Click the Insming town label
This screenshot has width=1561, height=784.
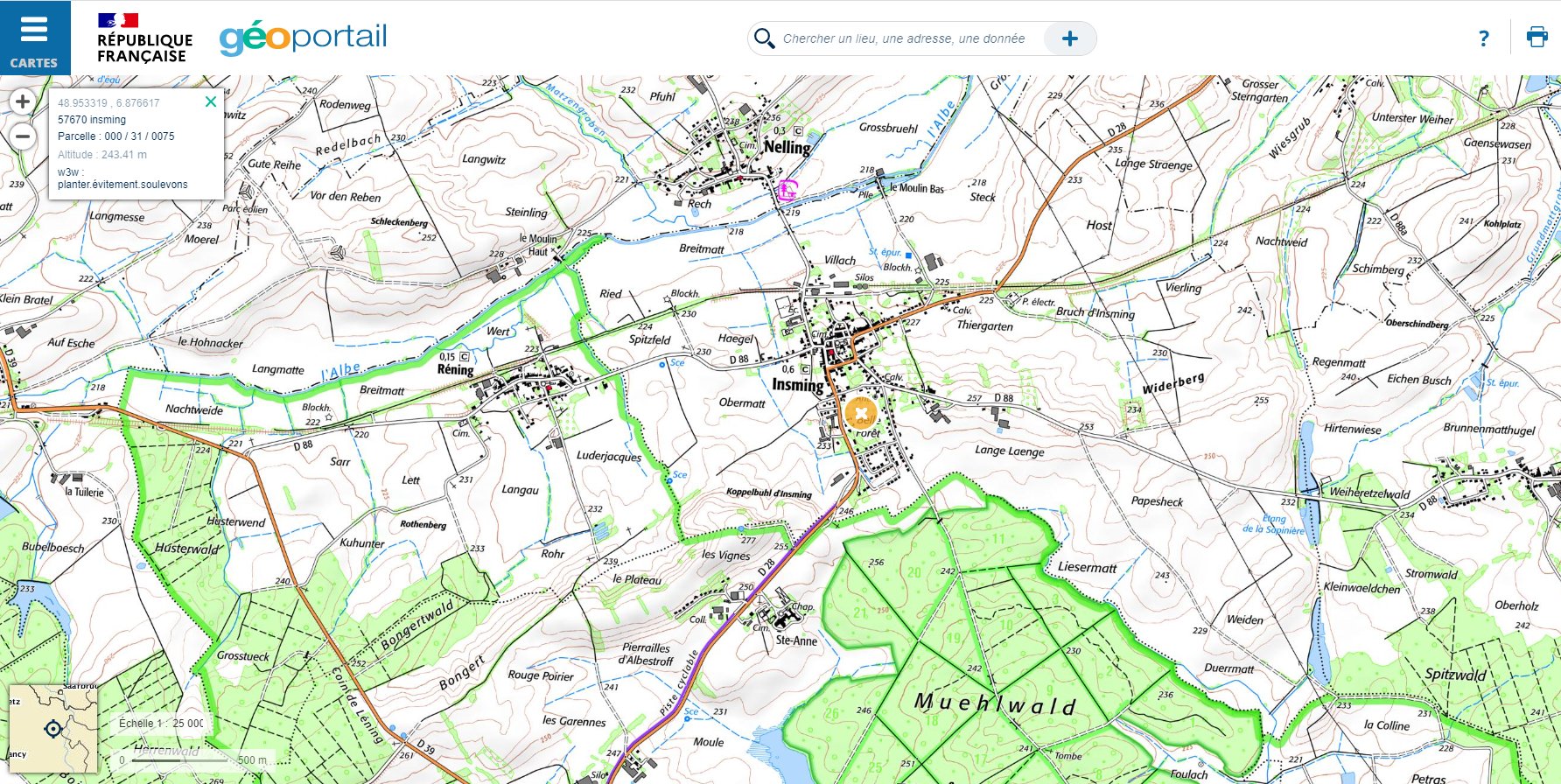tap(797, 385)
